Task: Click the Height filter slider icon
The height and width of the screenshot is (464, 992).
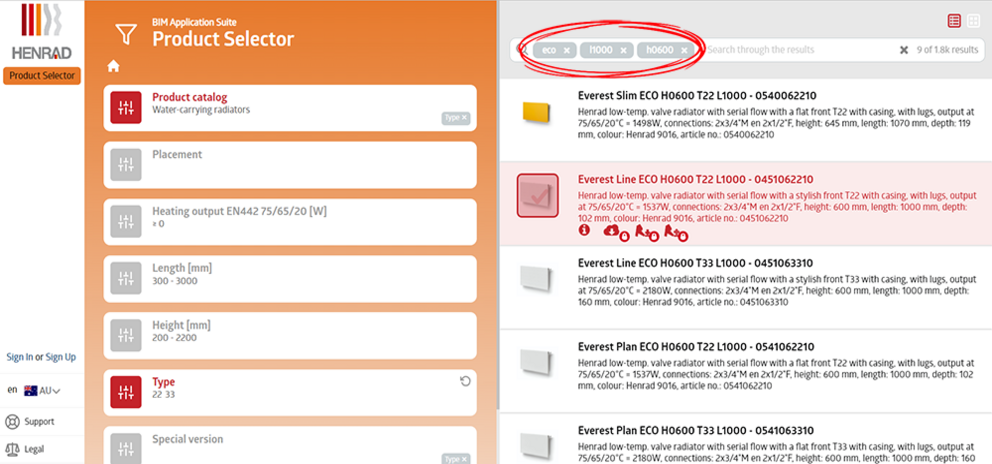Action: [126, 335]
